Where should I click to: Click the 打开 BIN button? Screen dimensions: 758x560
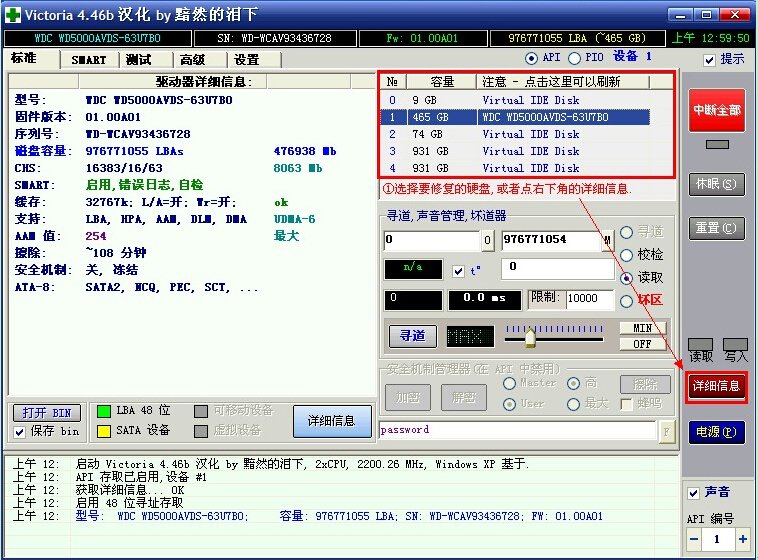[x=47, y=413]
